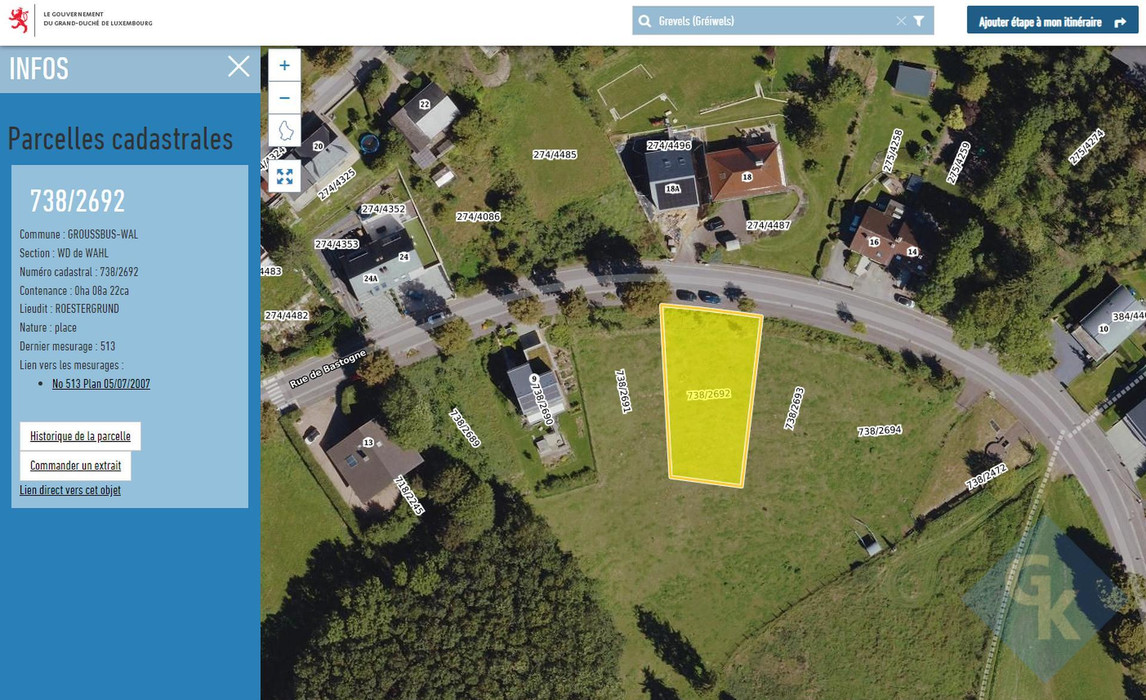Open Historique de la parcelle
The image size is (1146, 700).
pyautogui.click(x=80, y=436)
